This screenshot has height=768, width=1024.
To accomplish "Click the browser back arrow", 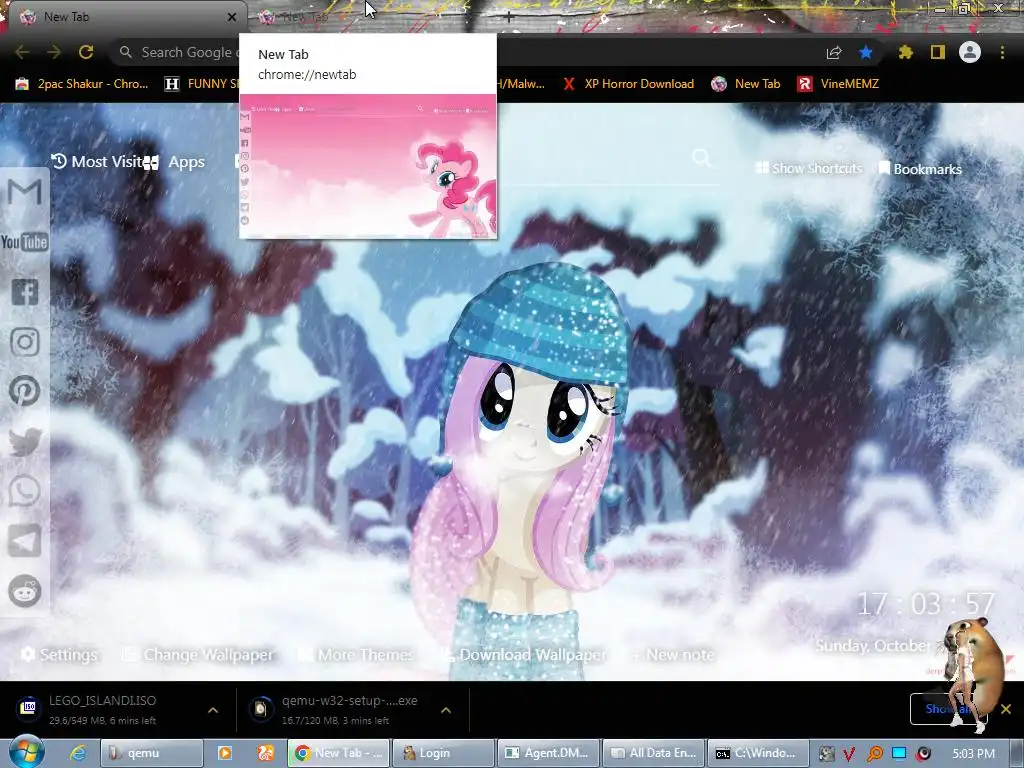I will [x=22, y=52].
